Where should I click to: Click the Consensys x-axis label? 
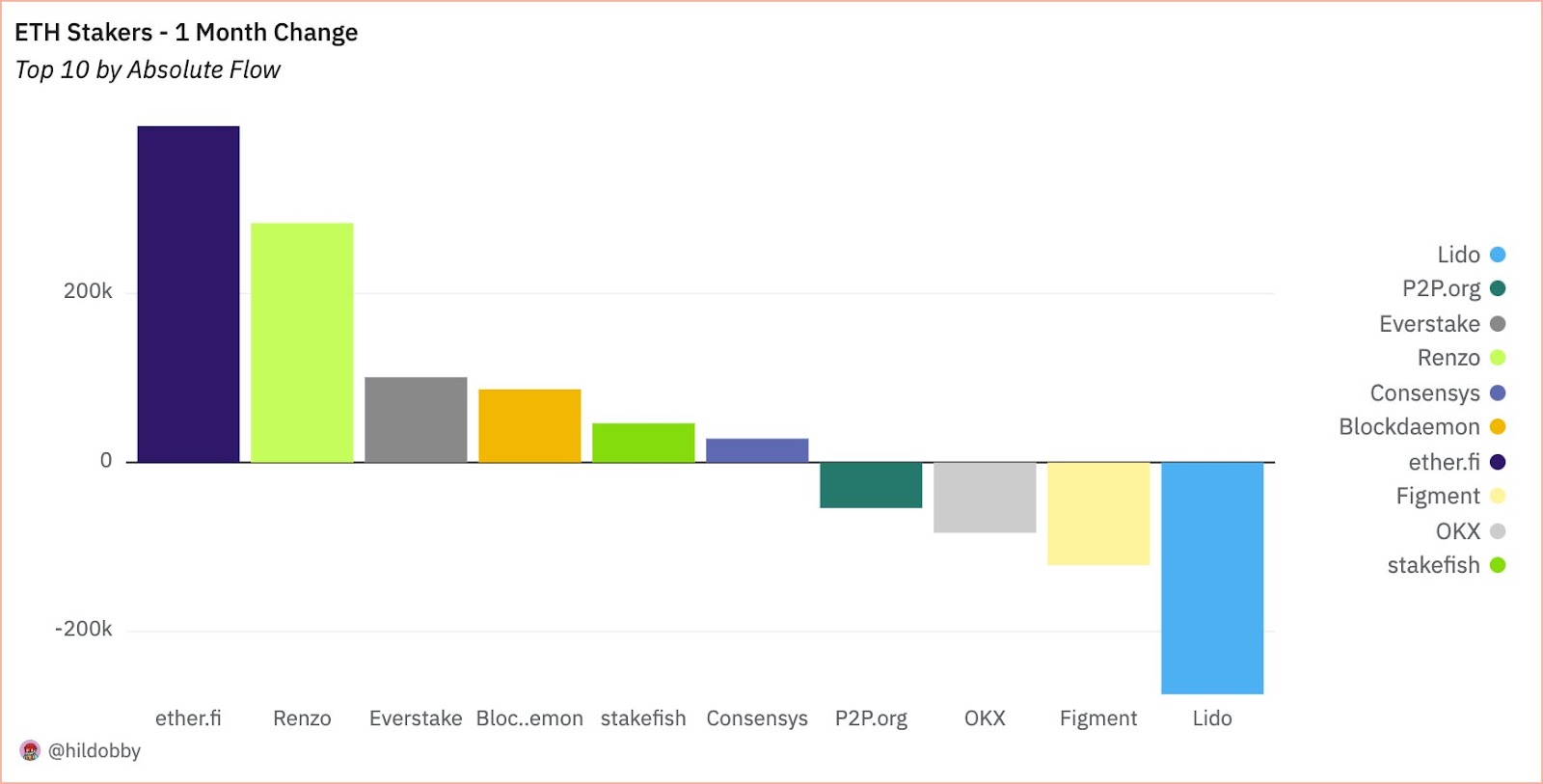click(x=757, y=718)
